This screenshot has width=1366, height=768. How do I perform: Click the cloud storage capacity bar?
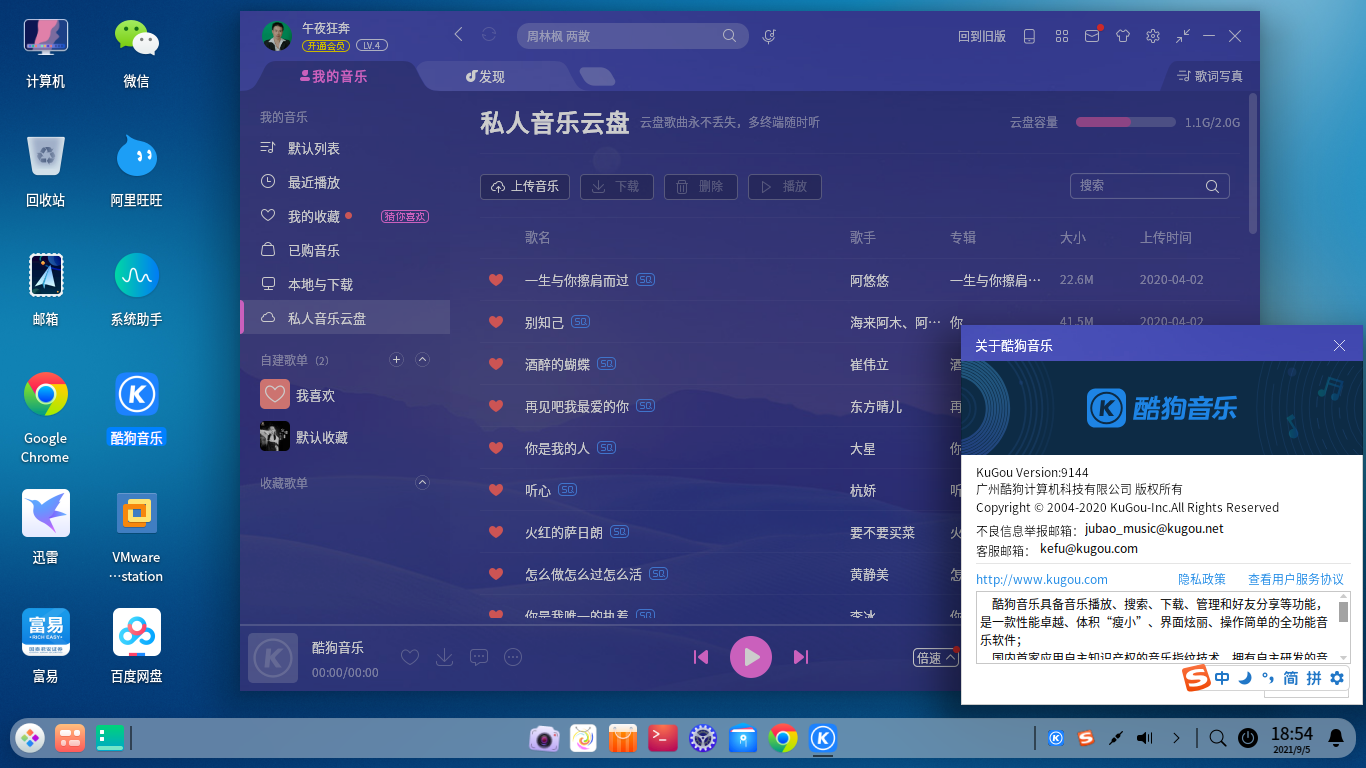(x=1126, y=122)
